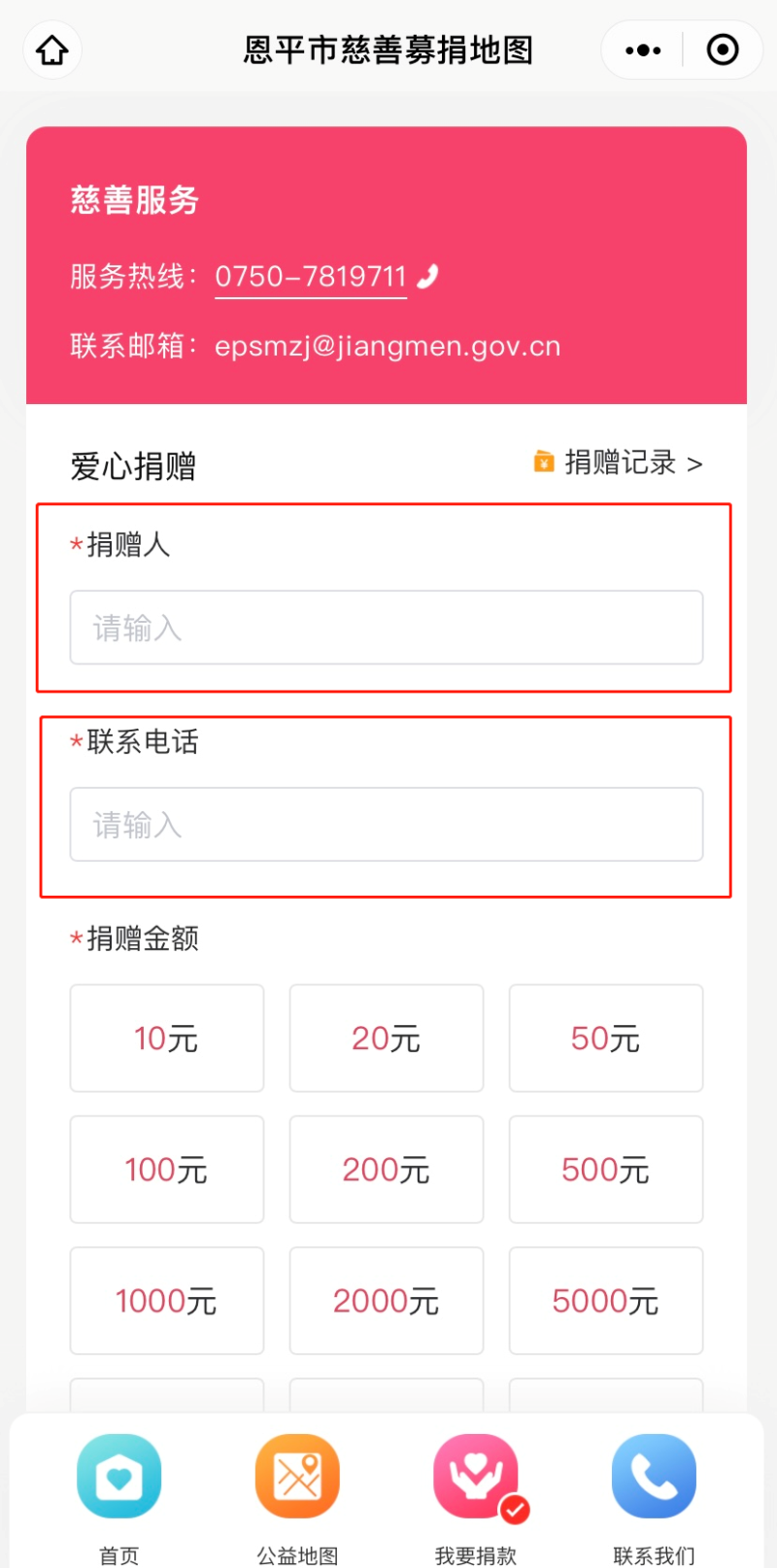Select the 5000元 donation amount
Image resolution: width=777 pixels, height=1568 pixels.
[x=605, y=1301]
